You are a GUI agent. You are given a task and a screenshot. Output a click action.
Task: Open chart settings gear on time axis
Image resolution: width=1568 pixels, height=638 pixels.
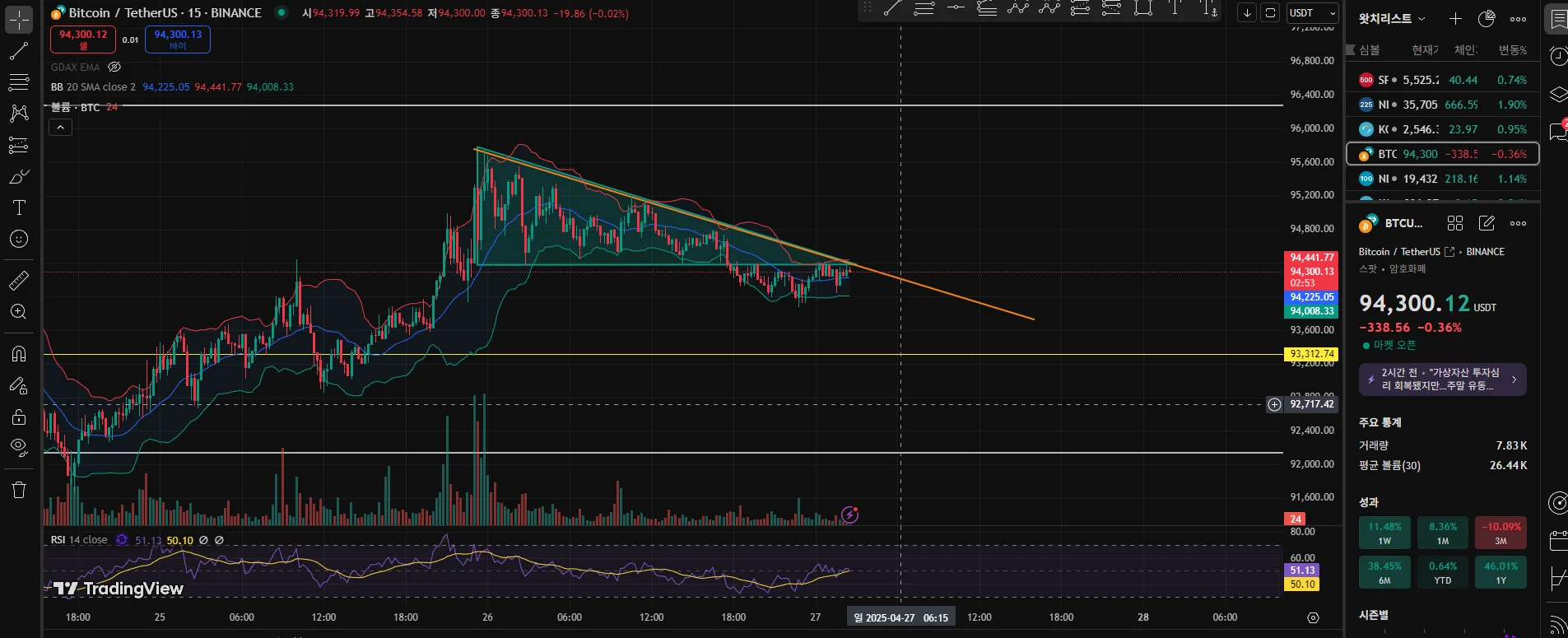pyautogui.click(x=1313, y=617)
